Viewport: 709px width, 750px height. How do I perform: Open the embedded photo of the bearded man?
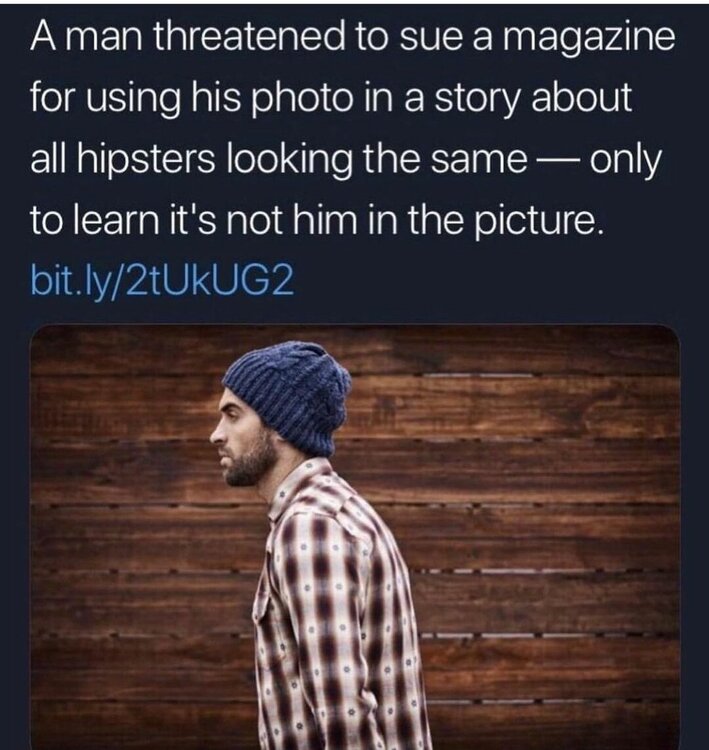pyautogui.click(x=354, y=537)
